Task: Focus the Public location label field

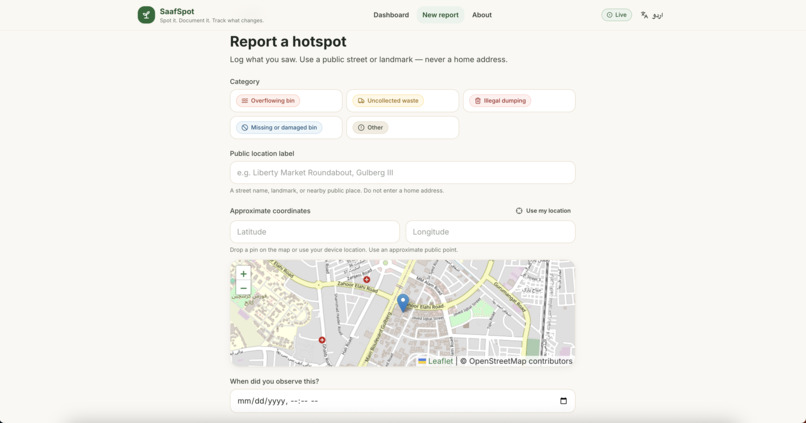Action: click(x=402, y=173)
